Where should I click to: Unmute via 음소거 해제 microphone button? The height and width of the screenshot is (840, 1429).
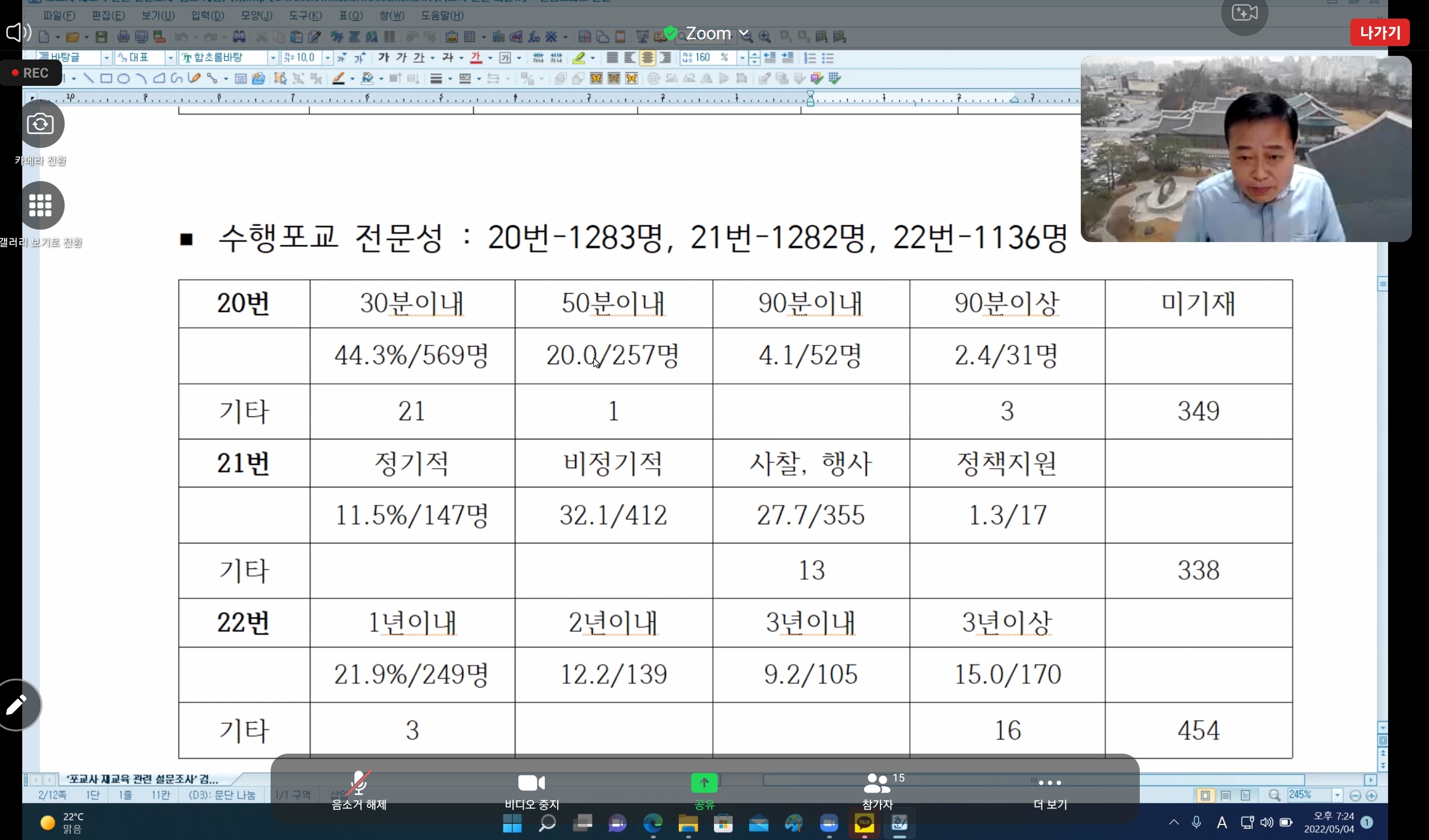coord(359,790)
